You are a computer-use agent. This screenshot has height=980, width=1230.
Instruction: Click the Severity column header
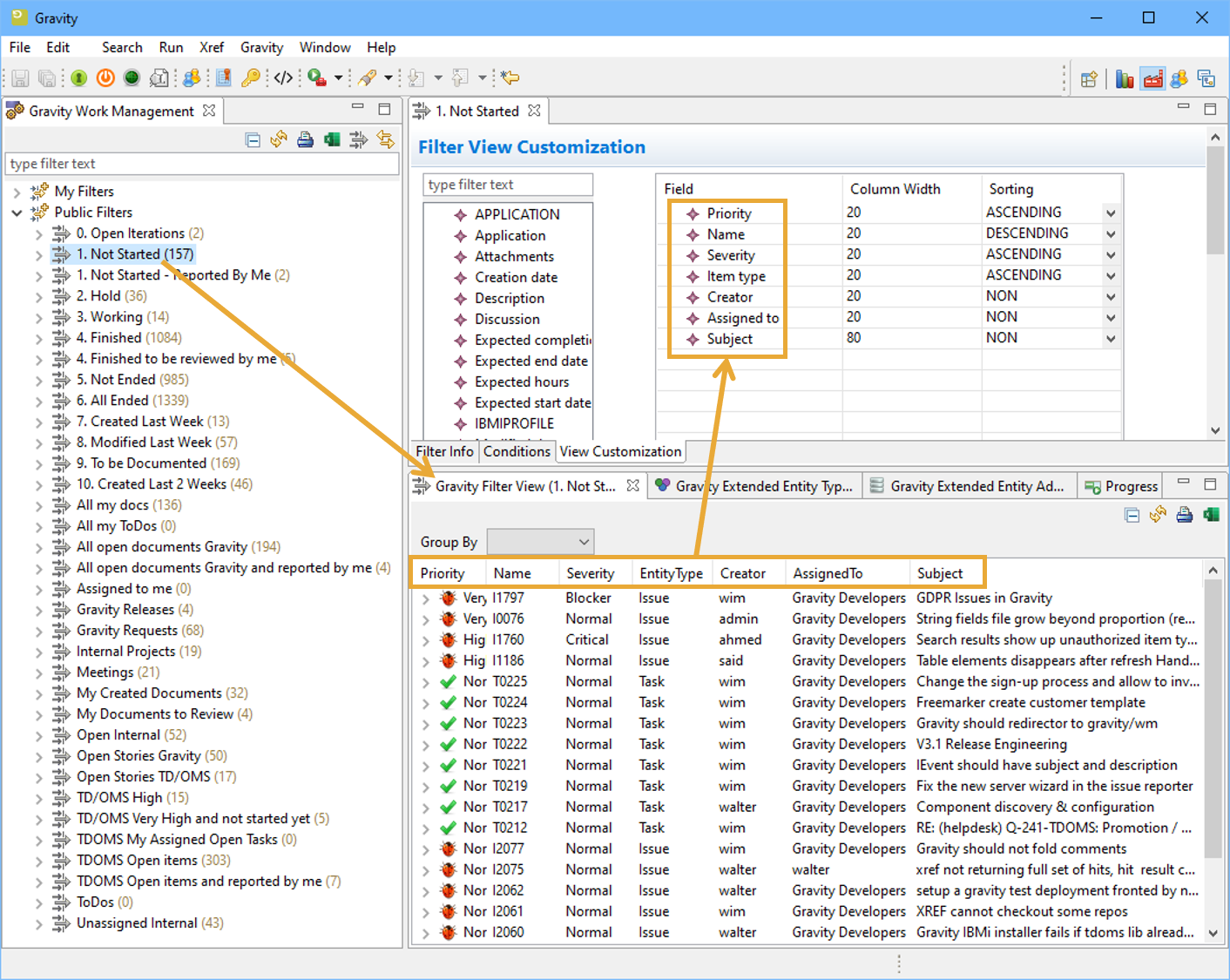coord(590,573)
